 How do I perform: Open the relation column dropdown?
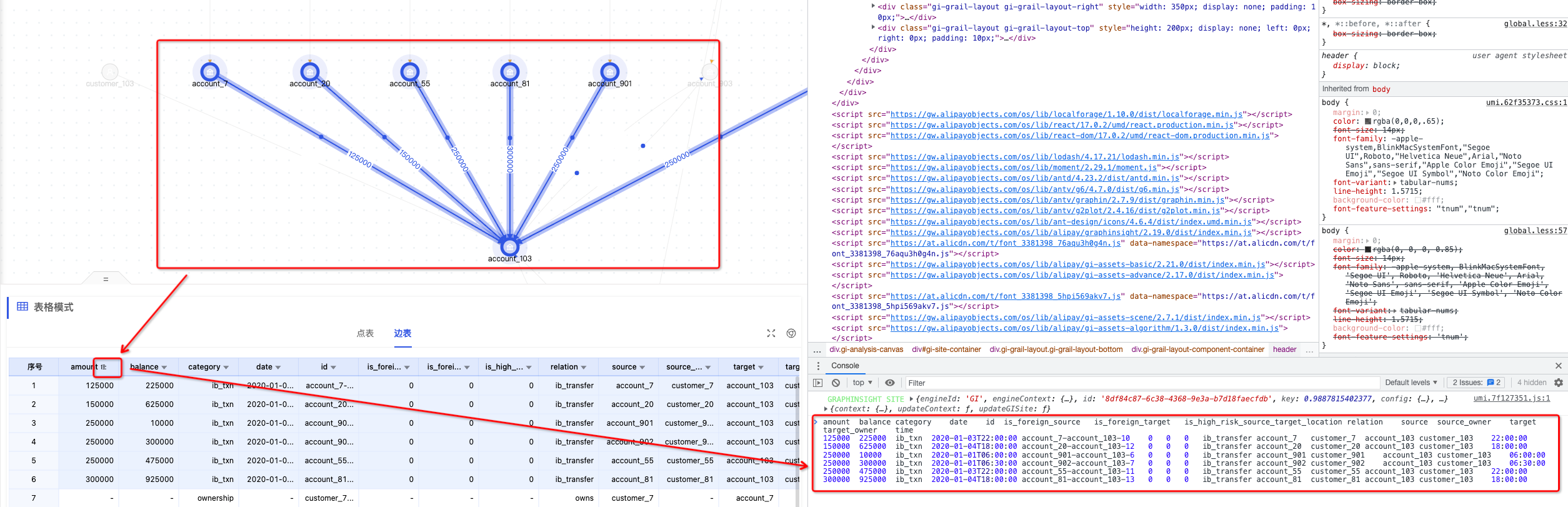(x=584, y=368)
